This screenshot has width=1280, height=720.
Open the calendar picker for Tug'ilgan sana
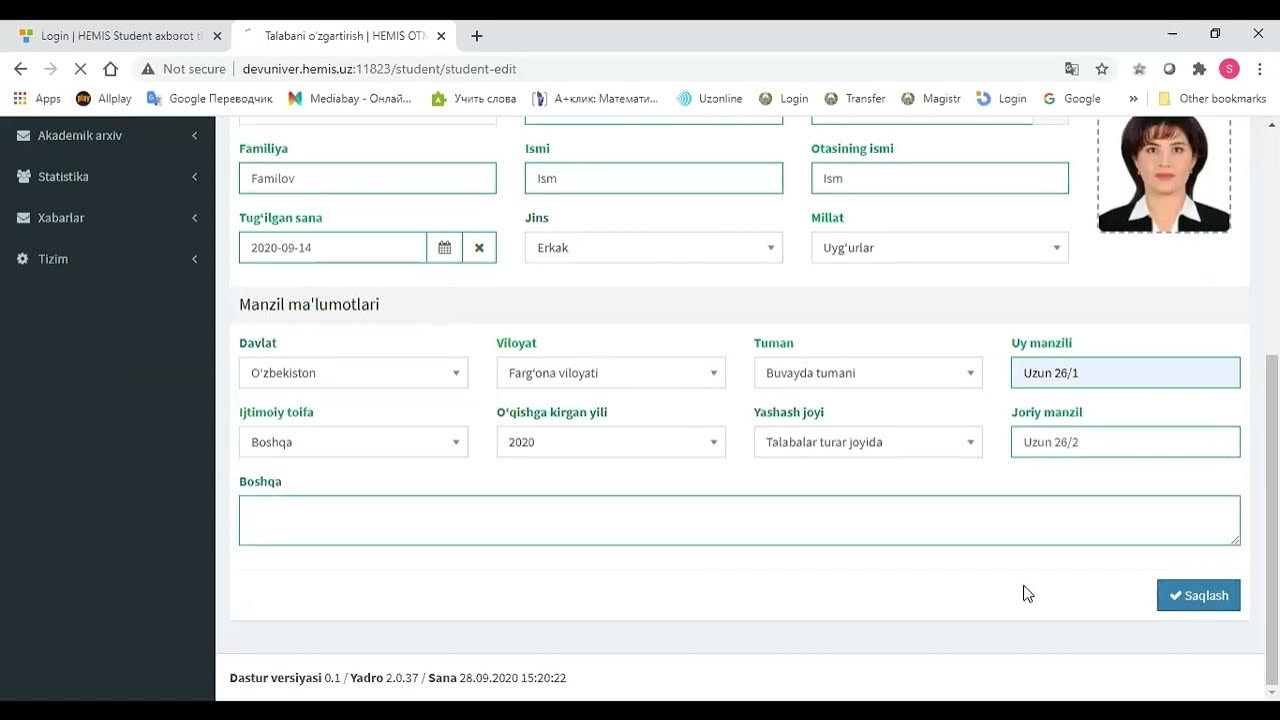444,248
